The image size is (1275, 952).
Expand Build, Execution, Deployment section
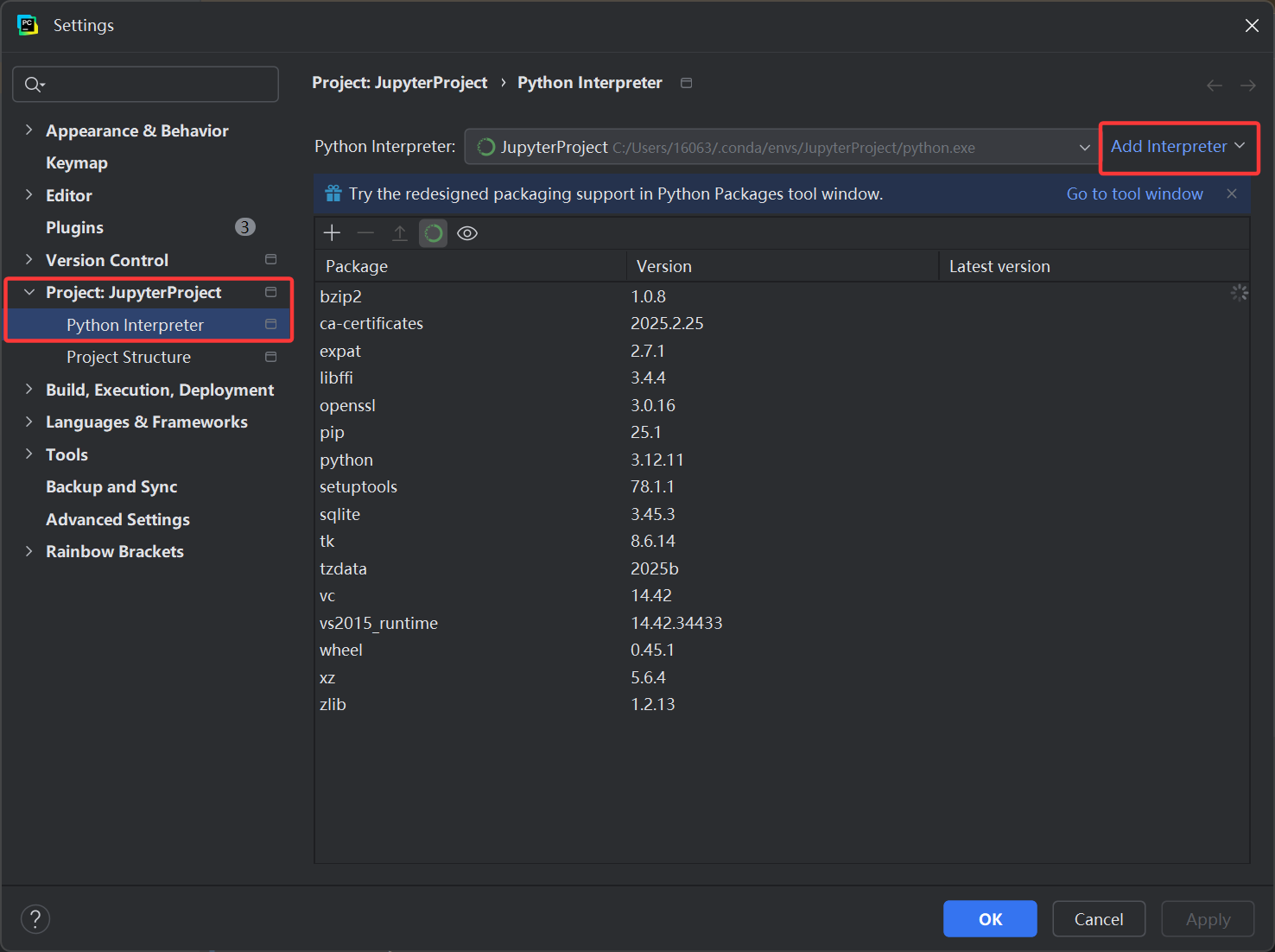click(29, 389)
